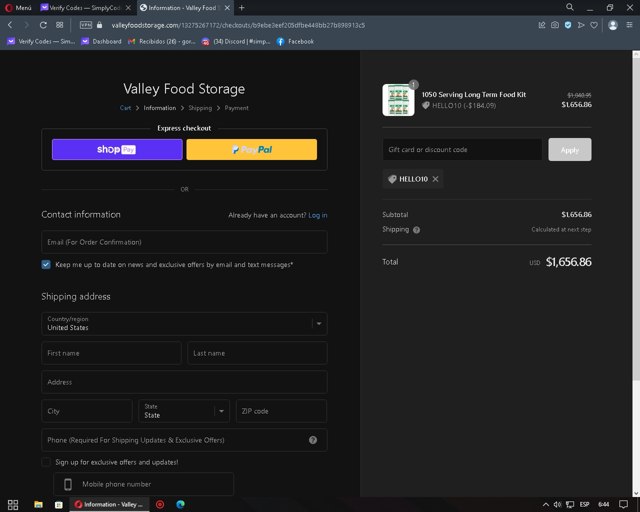Screen dimensions: 640x512
Task: Open the yellow notes taskbar app
Action: tap(59, 505)
